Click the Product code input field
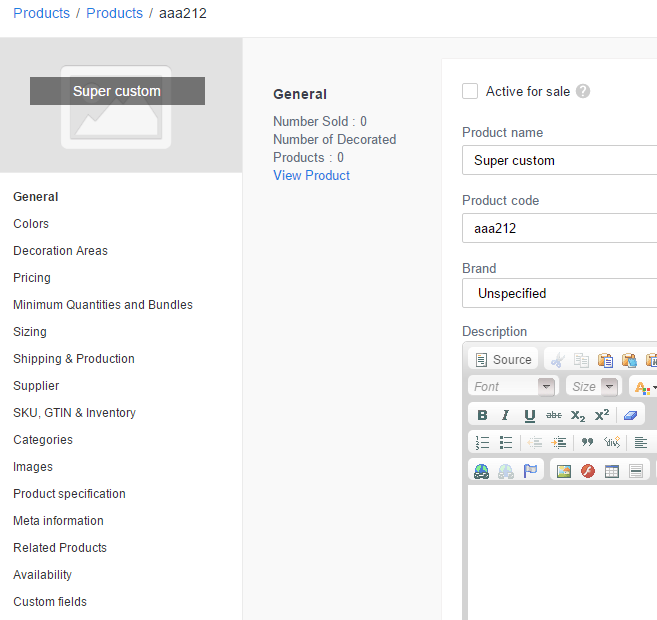Image resolution: width=657 pixels, height=620 pixels. tap(559, 228)
